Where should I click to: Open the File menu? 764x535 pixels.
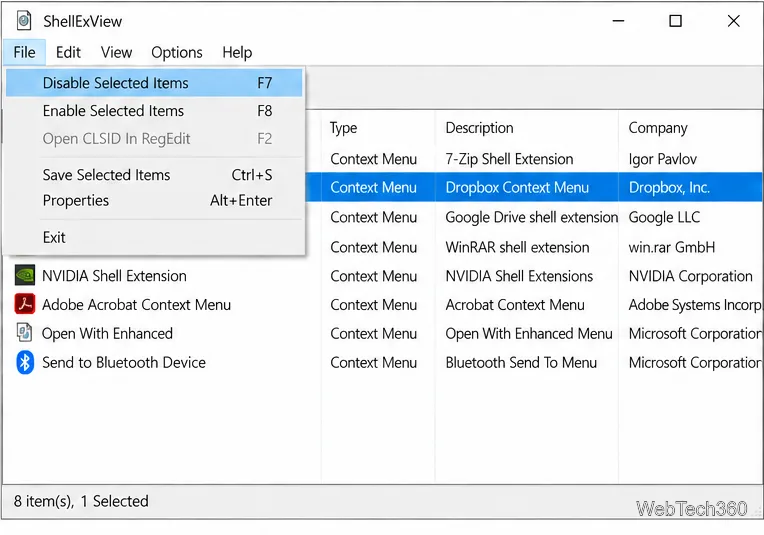coord(24,52)
